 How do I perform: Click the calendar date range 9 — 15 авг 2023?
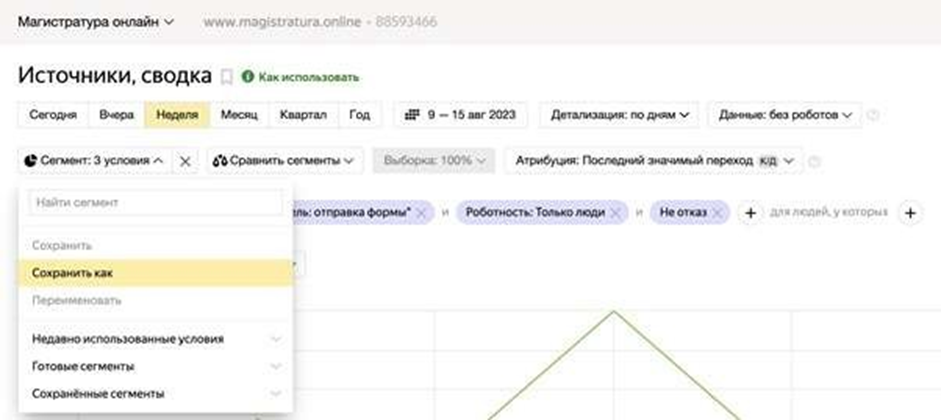tap(460, 115)
